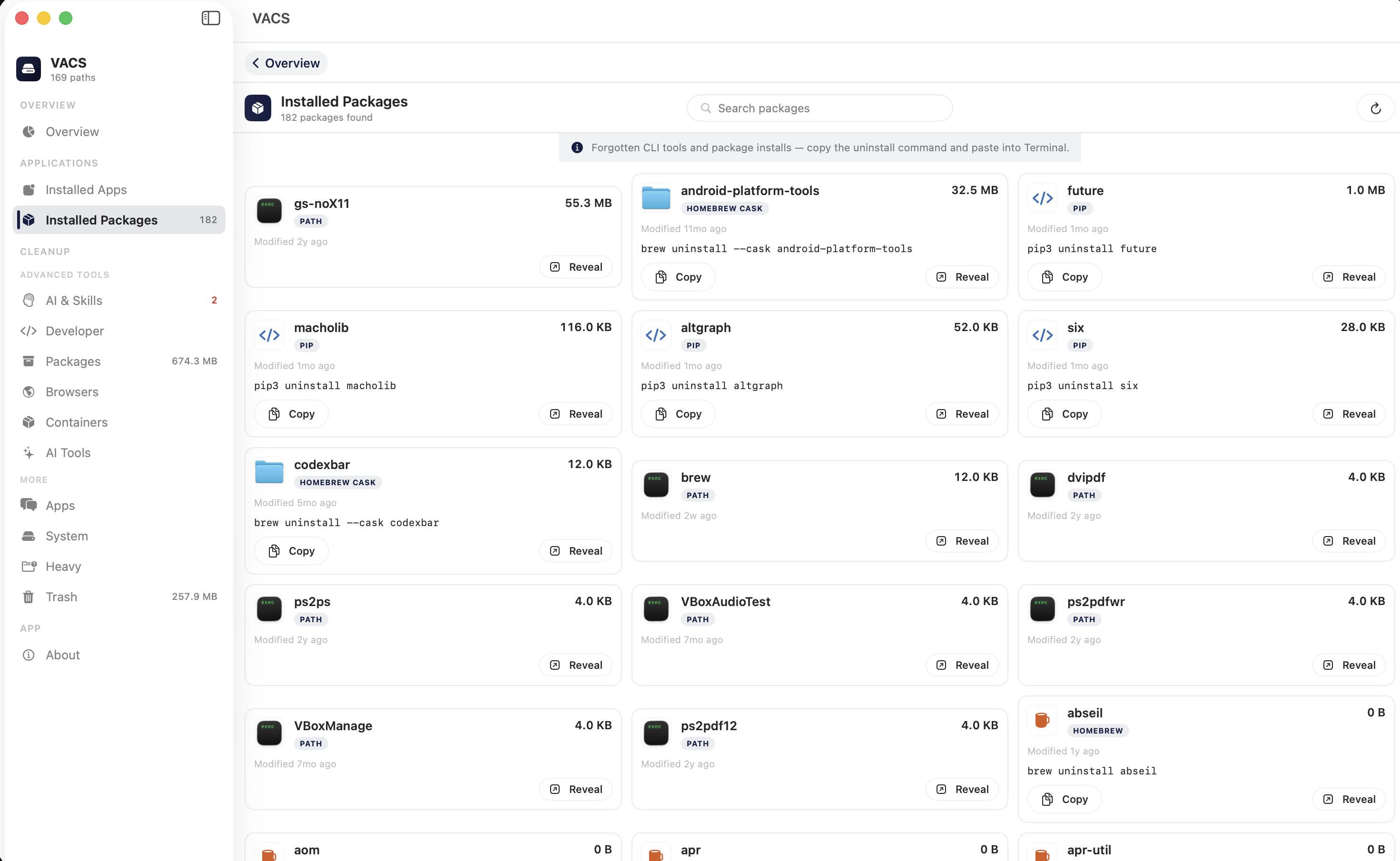Open the Heavy files section
Viewport: 1400px width, 861px height.
pyautogui.click(x=119, y=567)
